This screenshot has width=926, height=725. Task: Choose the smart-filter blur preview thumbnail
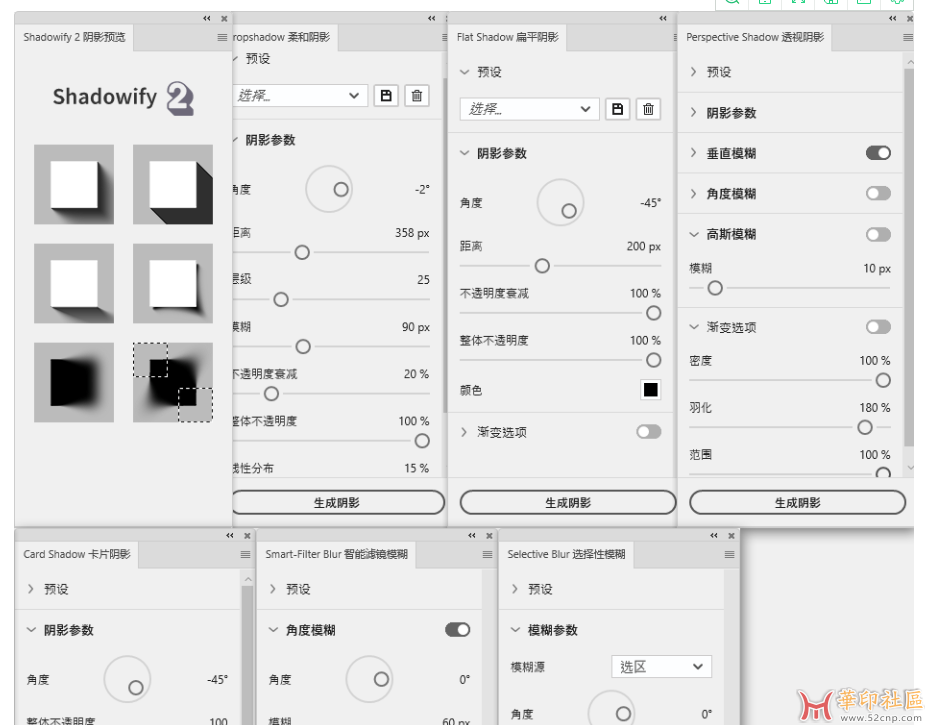point(74,383)
